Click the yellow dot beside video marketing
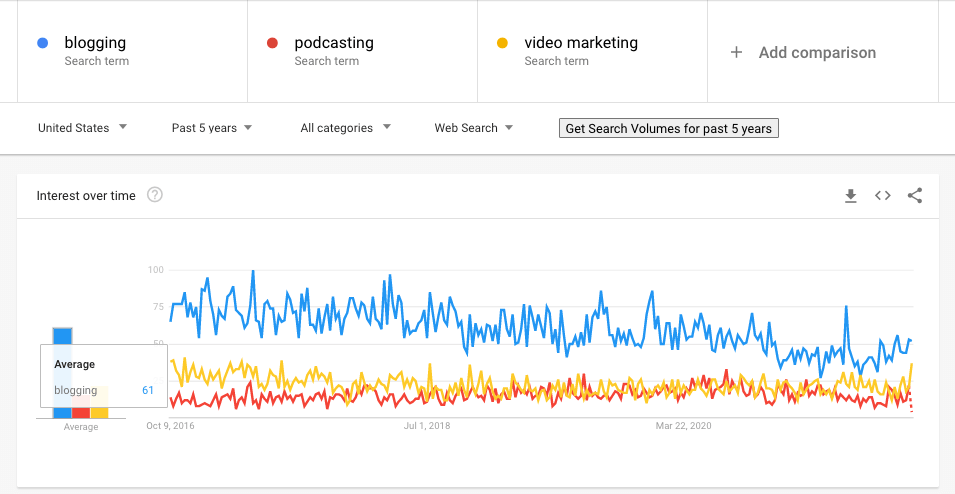Image resolution: width=955 pixels, height=494 pixels. [502, 43]
